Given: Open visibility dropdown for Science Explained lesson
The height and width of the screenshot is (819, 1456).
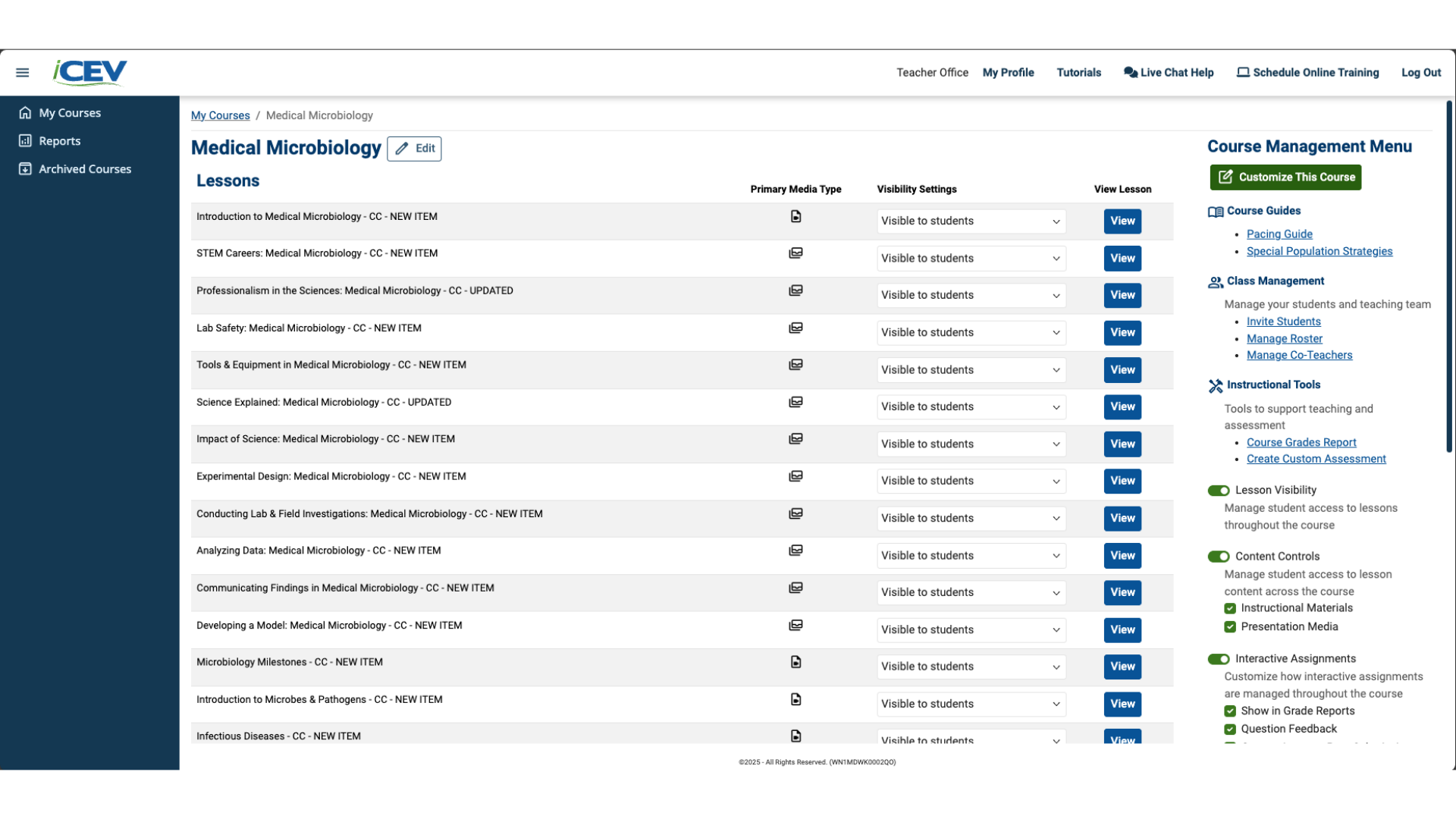Looking at the screenshot, I should point(971,407).
